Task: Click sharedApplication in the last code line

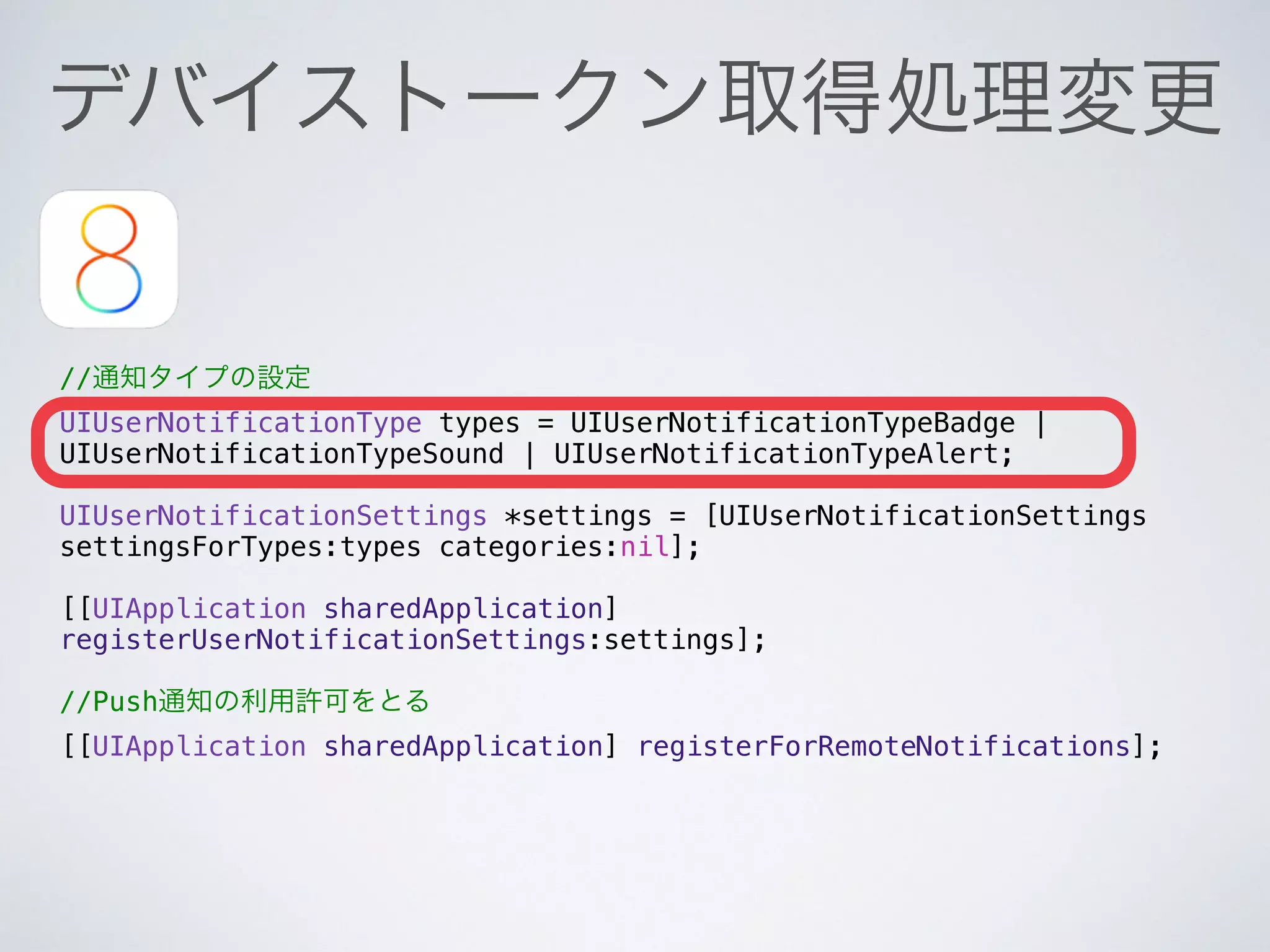Action: (463, 747)
